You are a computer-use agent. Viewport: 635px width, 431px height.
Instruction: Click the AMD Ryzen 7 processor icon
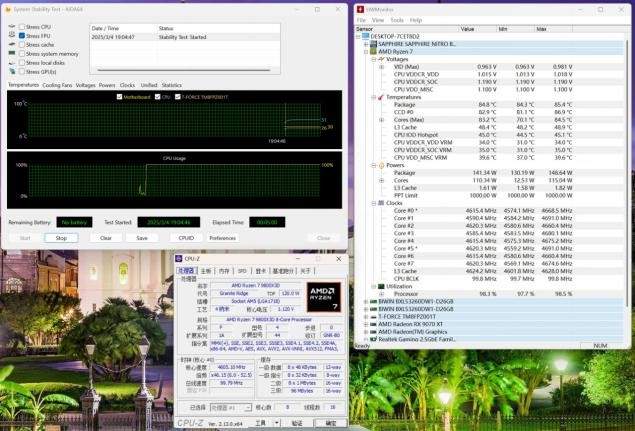click(373, 51)
